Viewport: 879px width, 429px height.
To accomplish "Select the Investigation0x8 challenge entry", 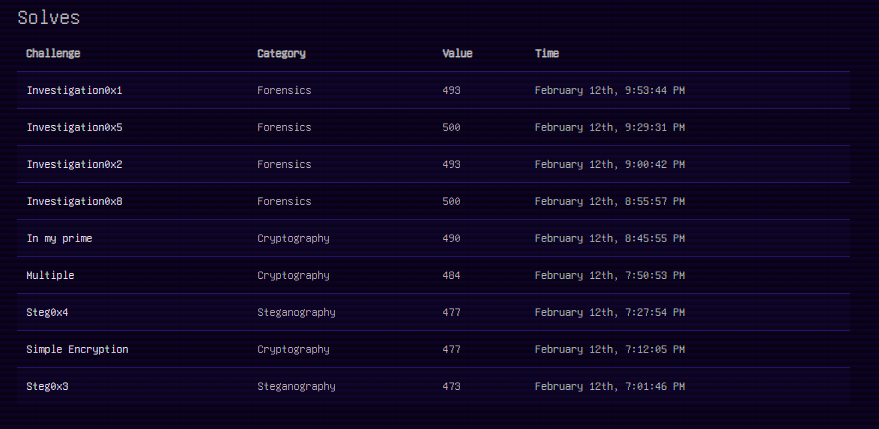I will (x=74, y=202).
